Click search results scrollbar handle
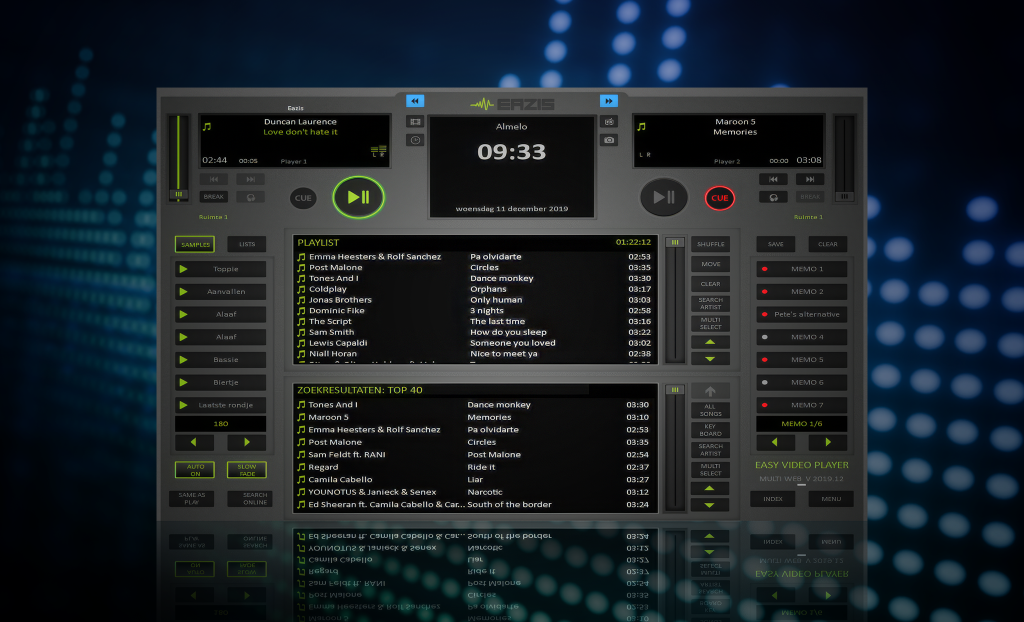The height and width of the screenshot is (622, 1024). tap(675, 390)
